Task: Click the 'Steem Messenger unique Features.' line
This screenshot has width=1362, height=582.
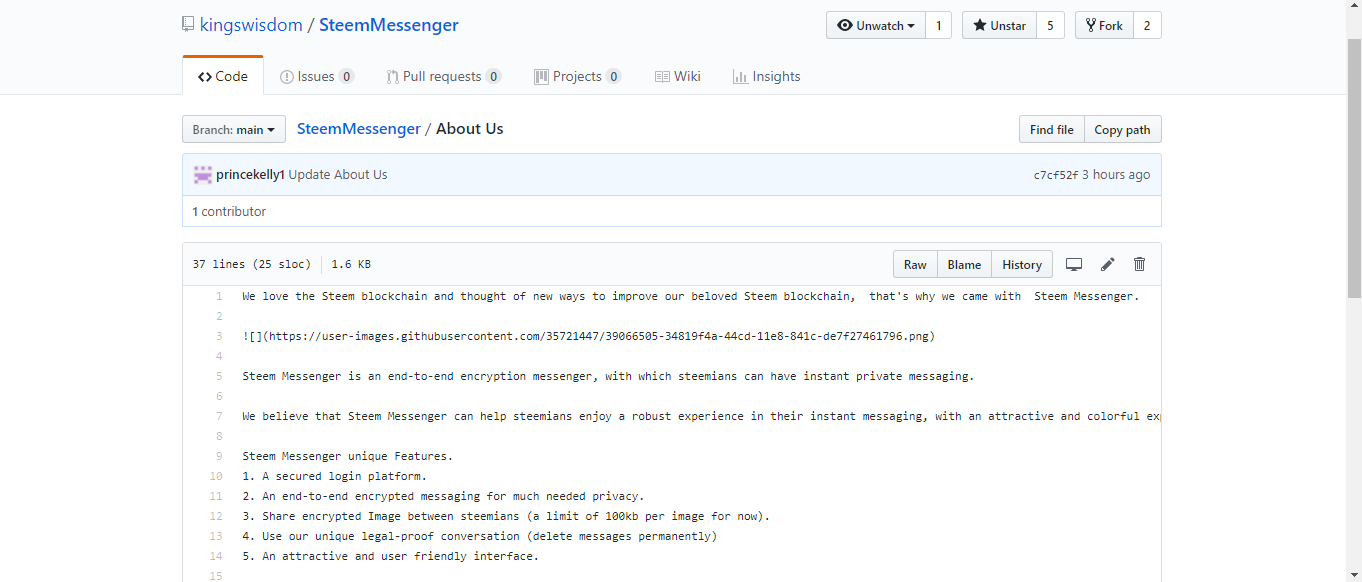Action: (348, 456)
